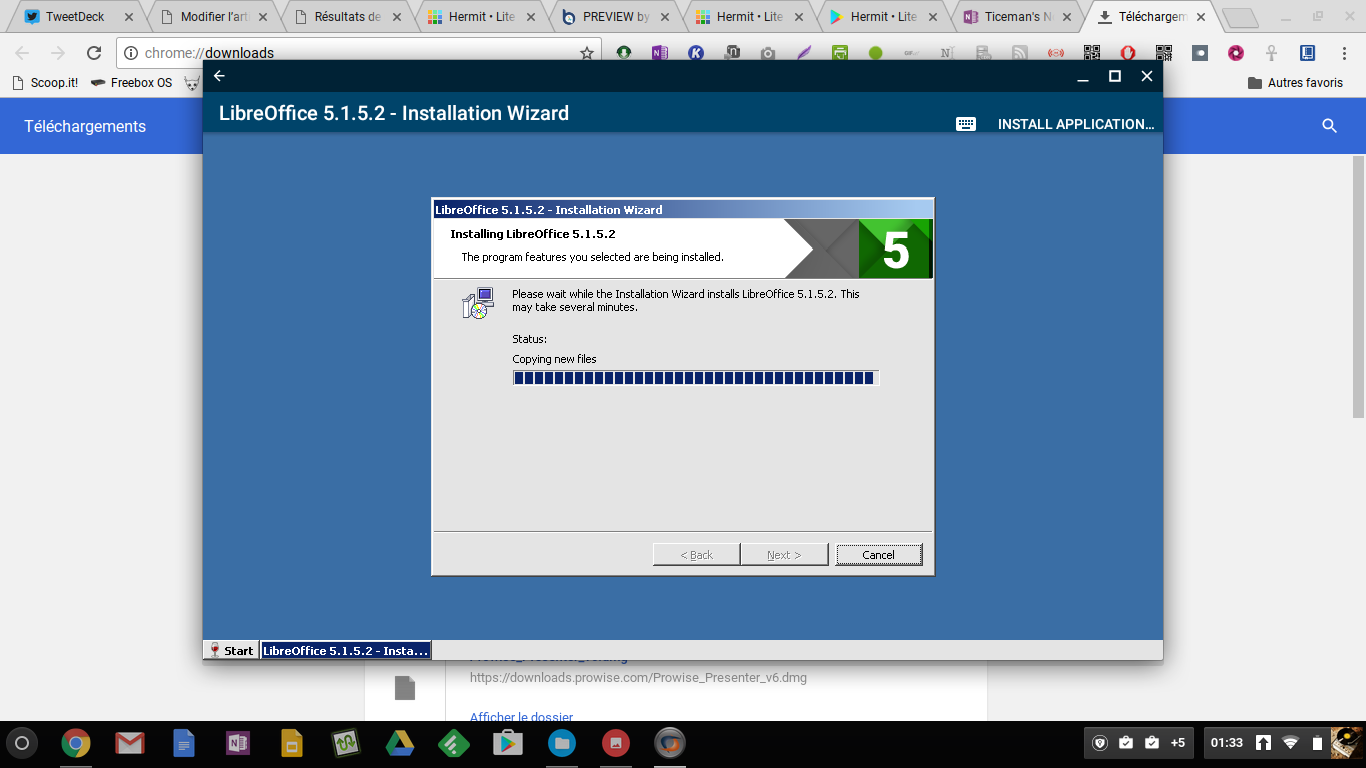Open a new tab in Chrome
Viewport: 1366px width, 768px height.
coord(1240,17)
